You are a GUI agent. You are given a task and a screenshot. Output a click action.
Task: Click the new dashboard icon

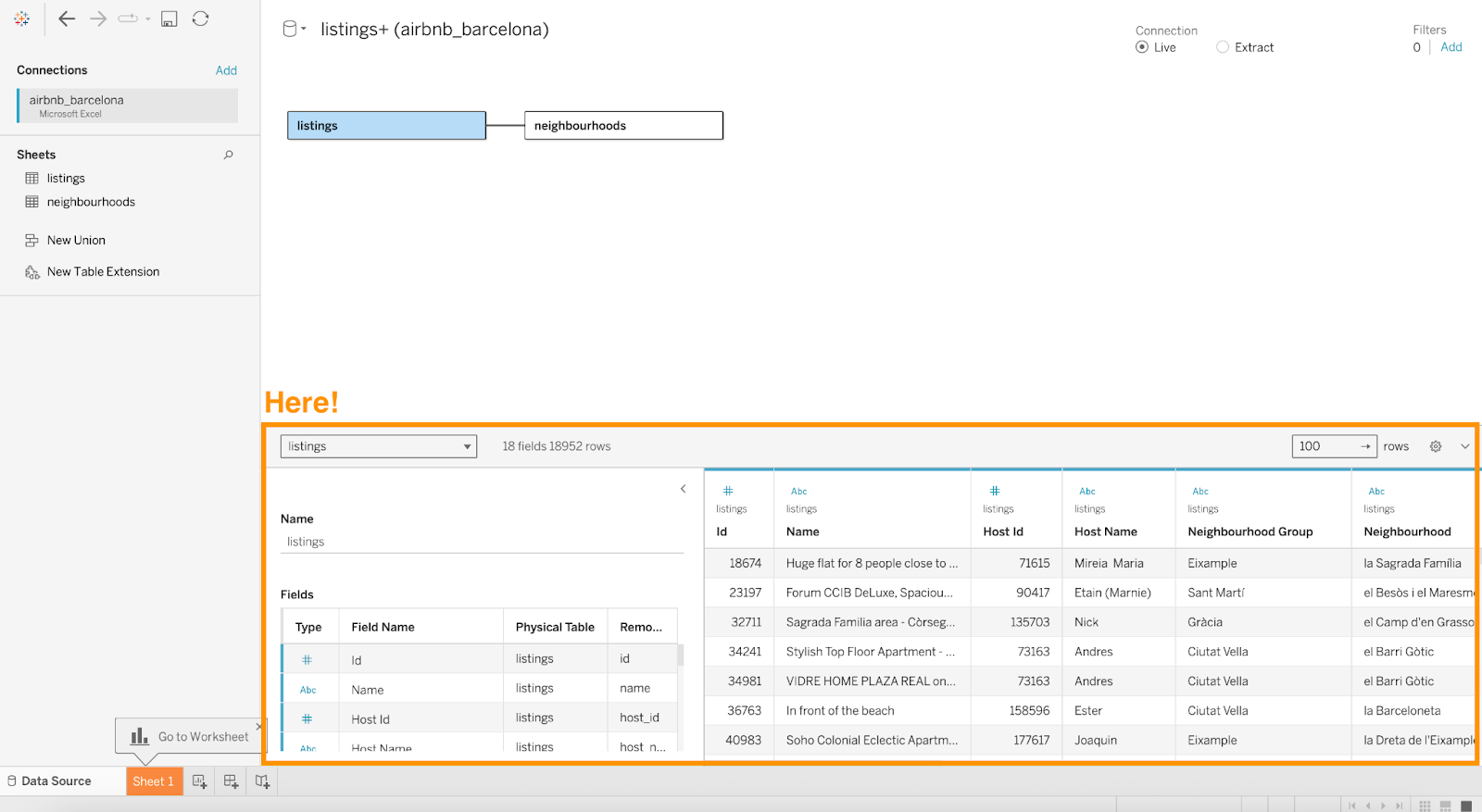(231, 781)
